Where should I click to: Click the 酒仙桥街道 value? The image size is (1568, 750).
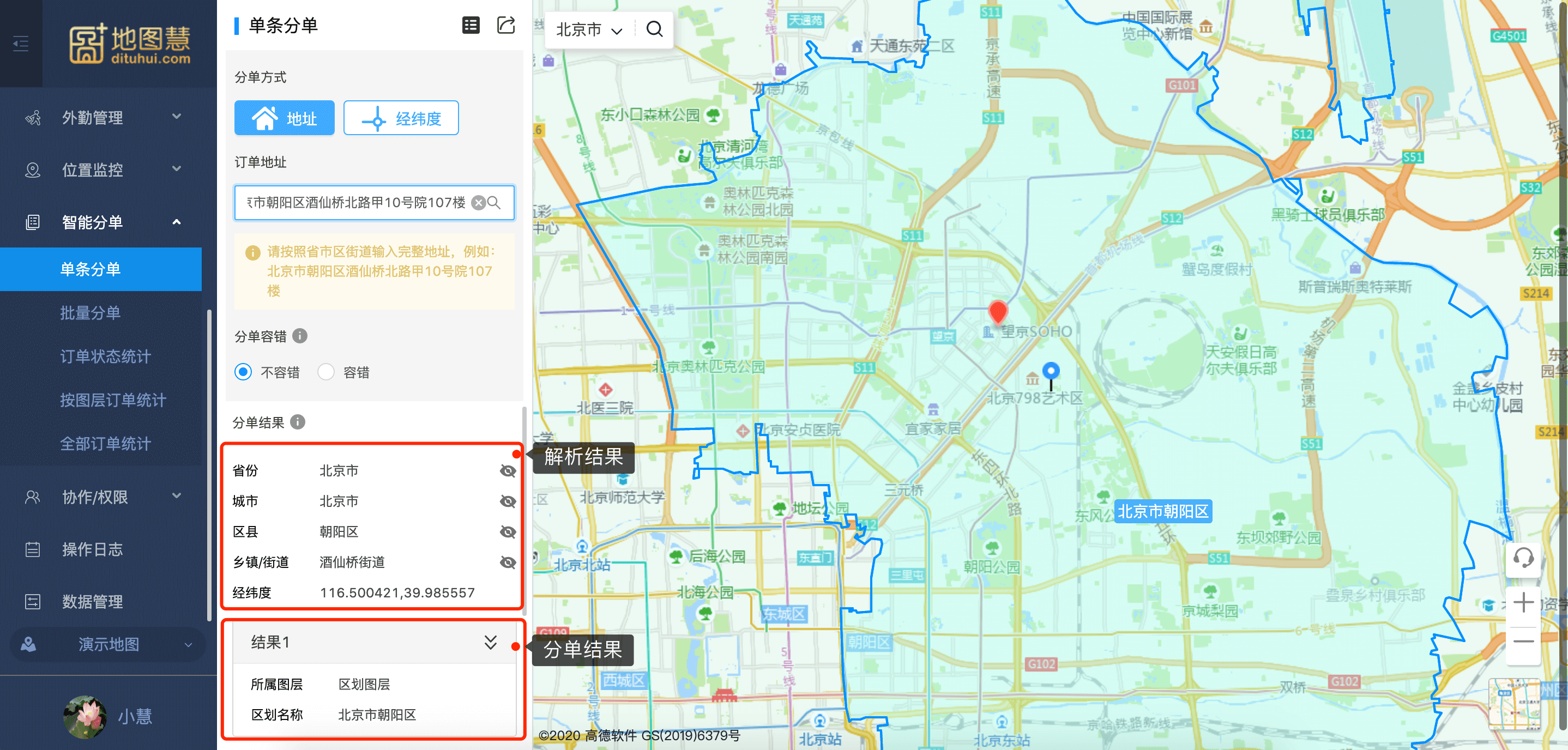point(352,562)
